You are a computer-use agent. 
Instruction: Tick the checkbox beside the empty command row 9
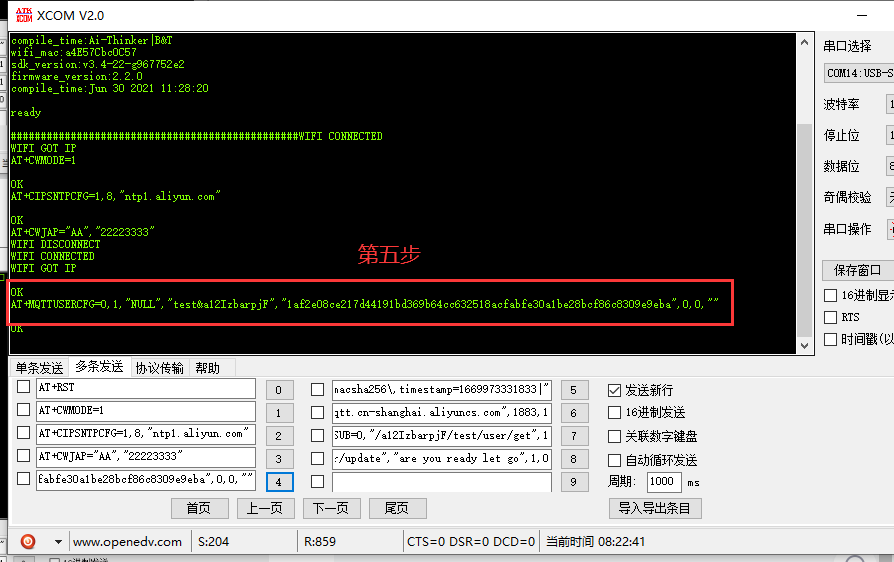(318, 482)
